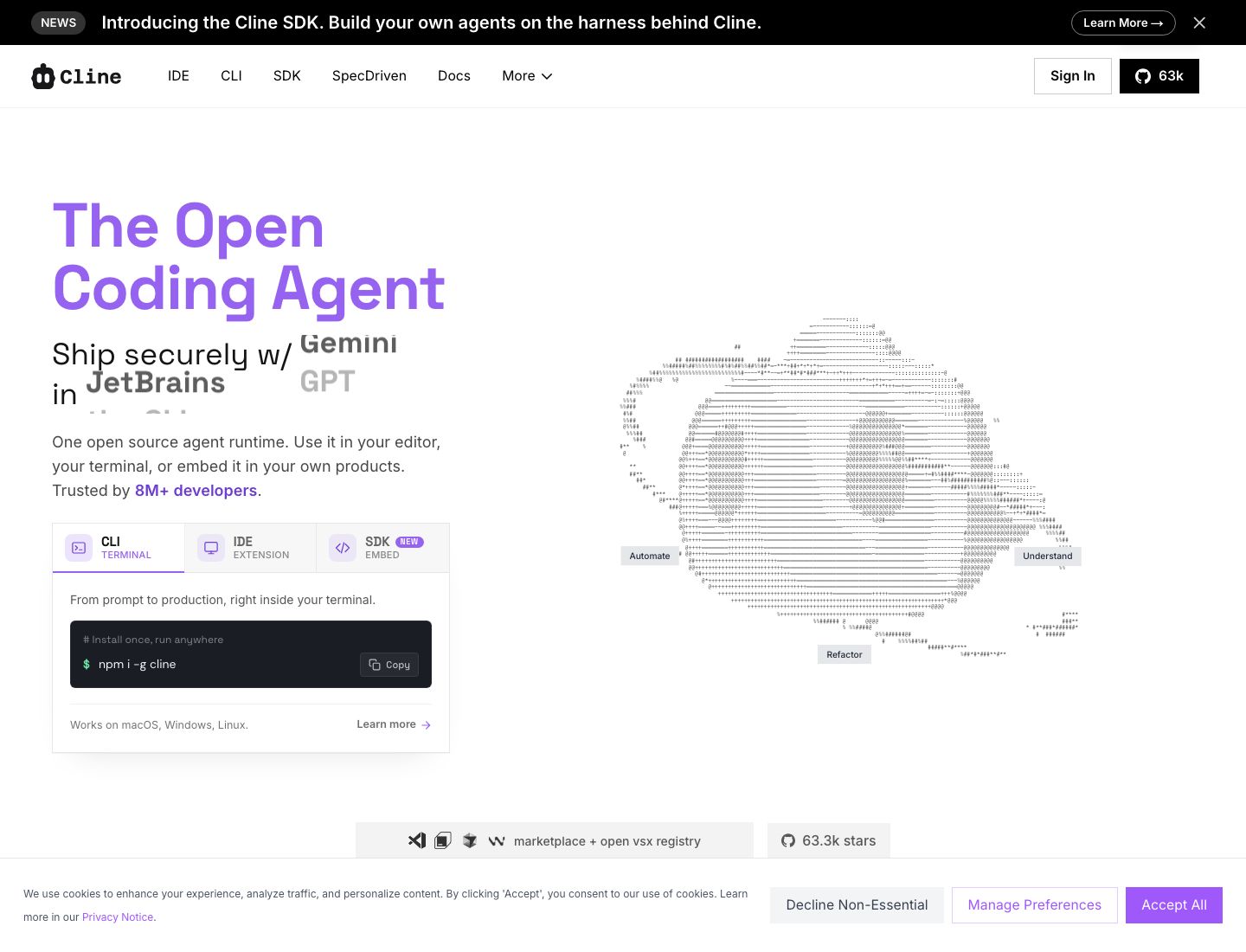Click the Cline robot logo icon
This screenshot has height=952, width=1246.
(43, 76)
